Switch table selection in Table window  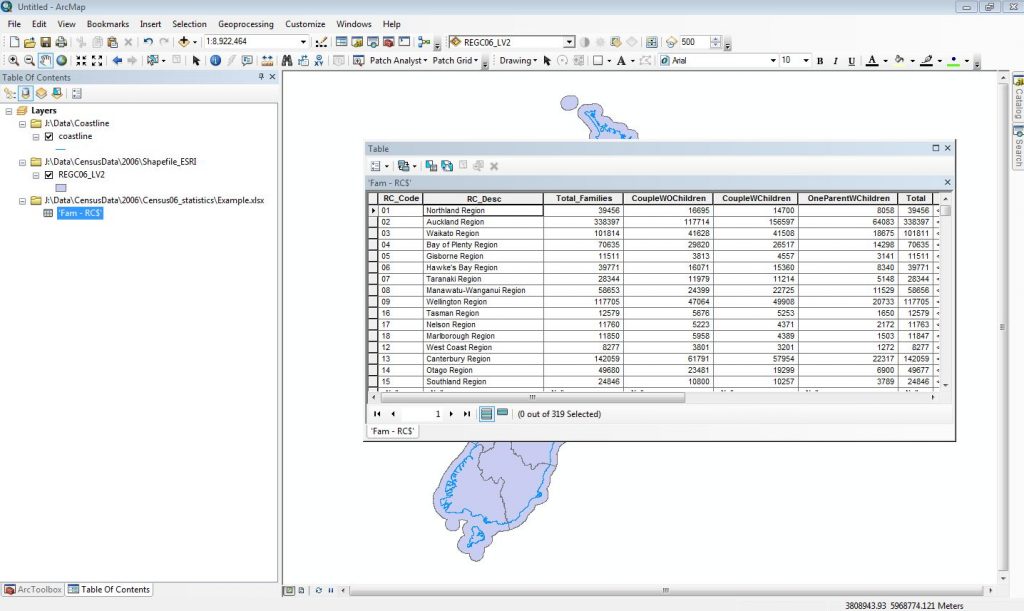coord(447,166)
